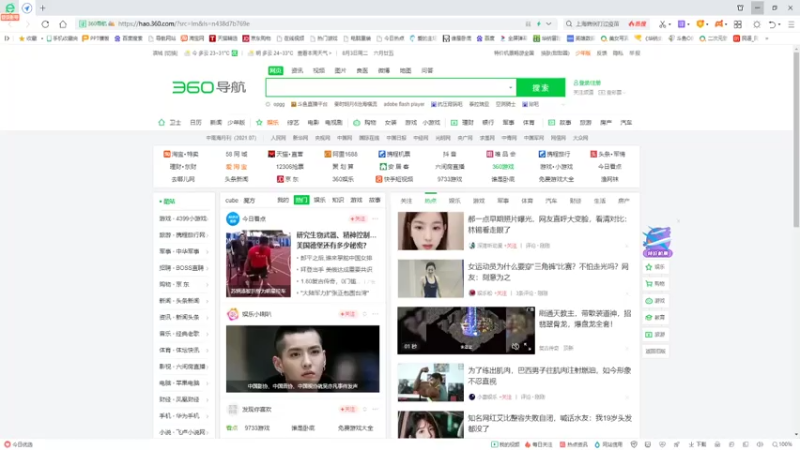Screen dimensions: 800x450
Task: Open the 淘宝·特卖 site link with icon
Action: (181, 154)
